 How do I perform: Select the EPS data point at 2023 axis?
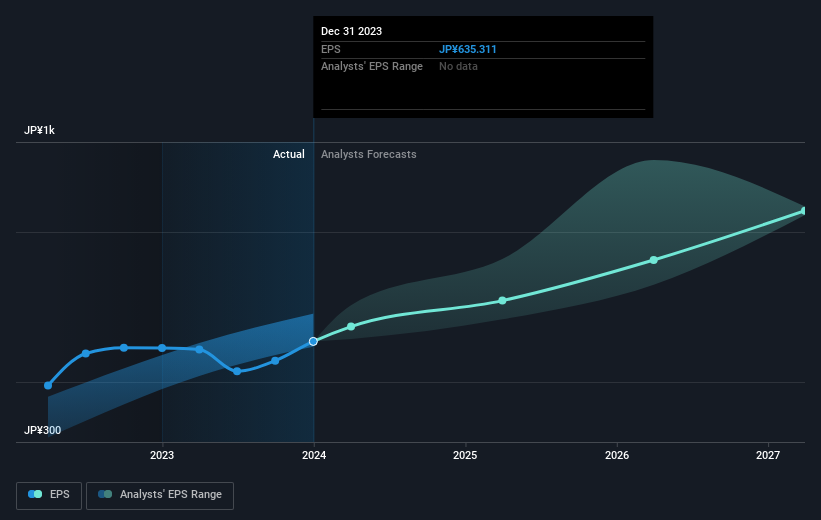(x=162, y=348)
